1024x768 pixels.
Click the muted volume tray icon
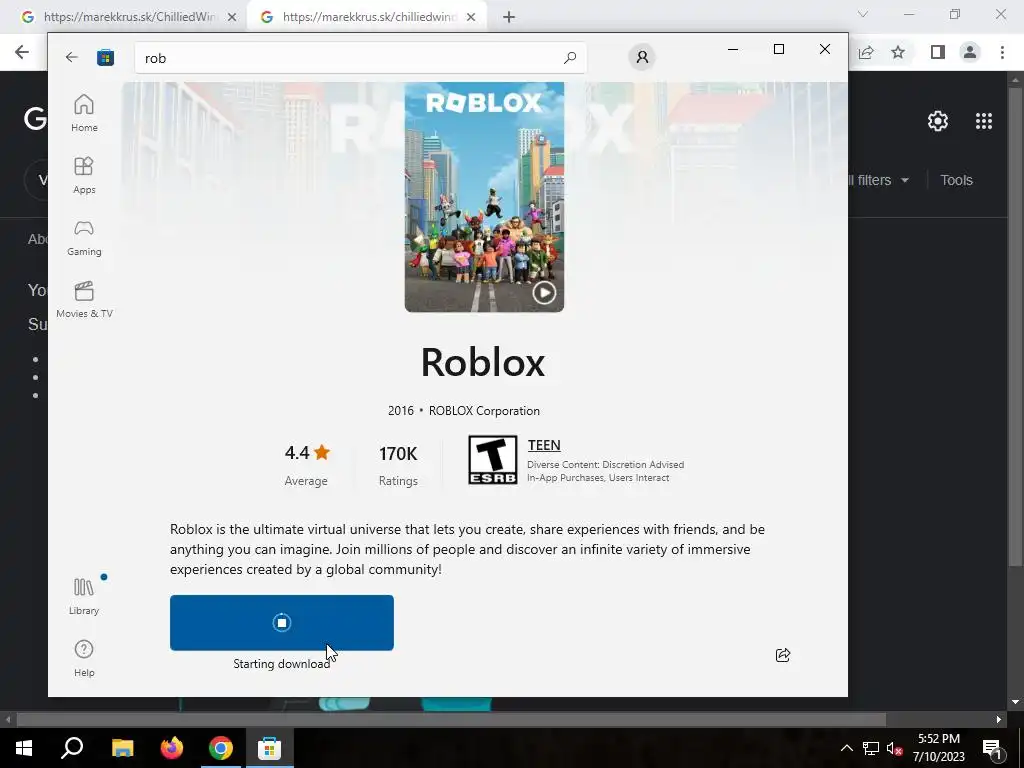click(x=894, y=748)
